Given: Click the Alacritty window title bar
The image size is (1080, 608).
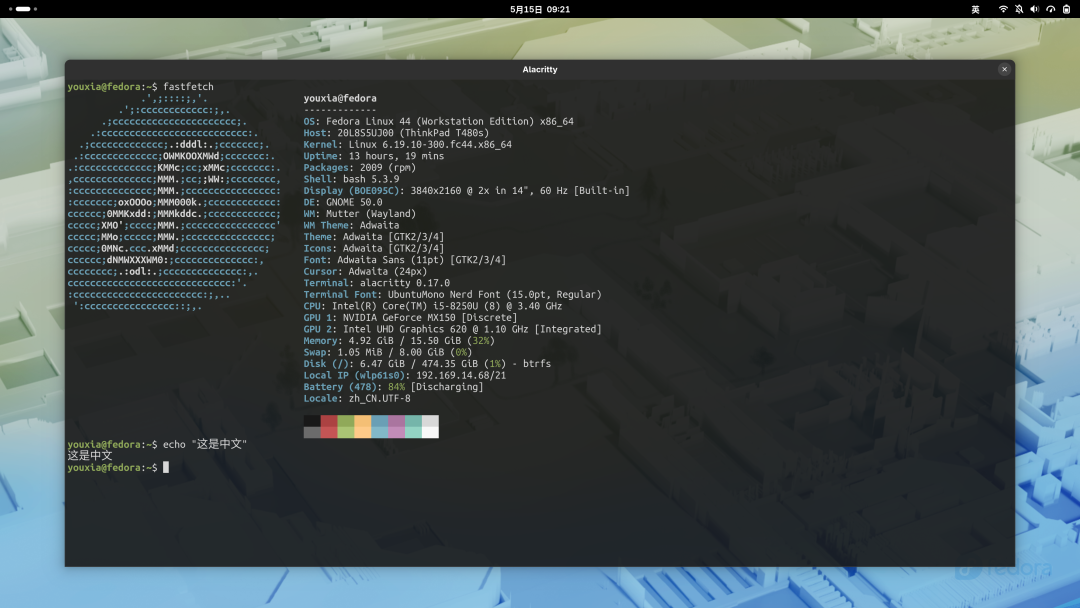Looking at the screenshot, I should [x=539, y=69].
